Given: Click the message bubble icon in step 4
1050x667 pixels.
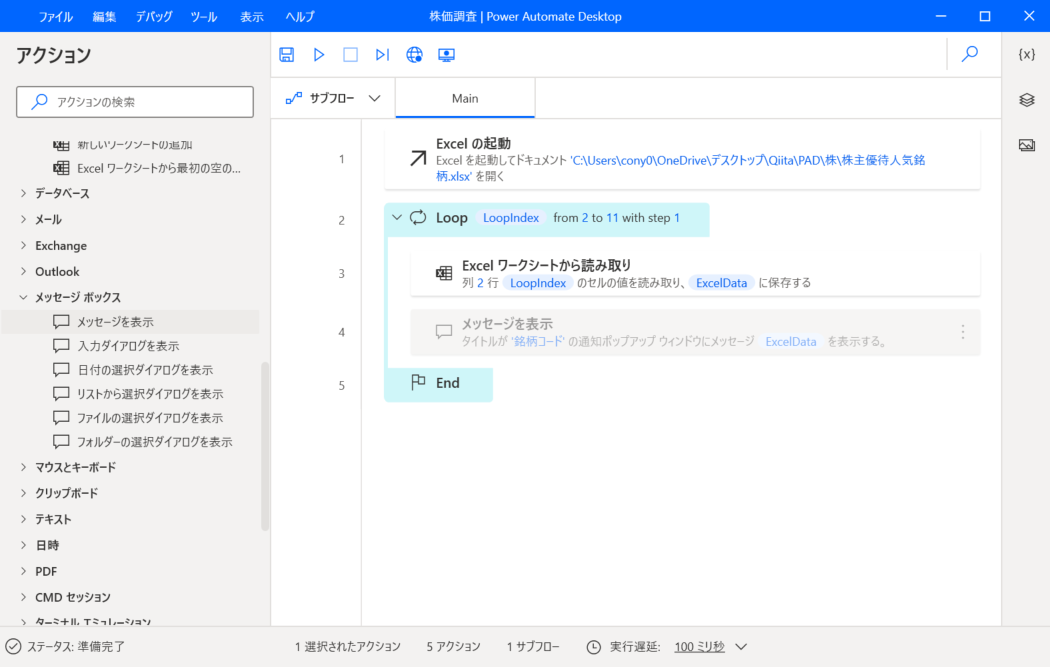Looking at the screenshot, I should point(444,331).
